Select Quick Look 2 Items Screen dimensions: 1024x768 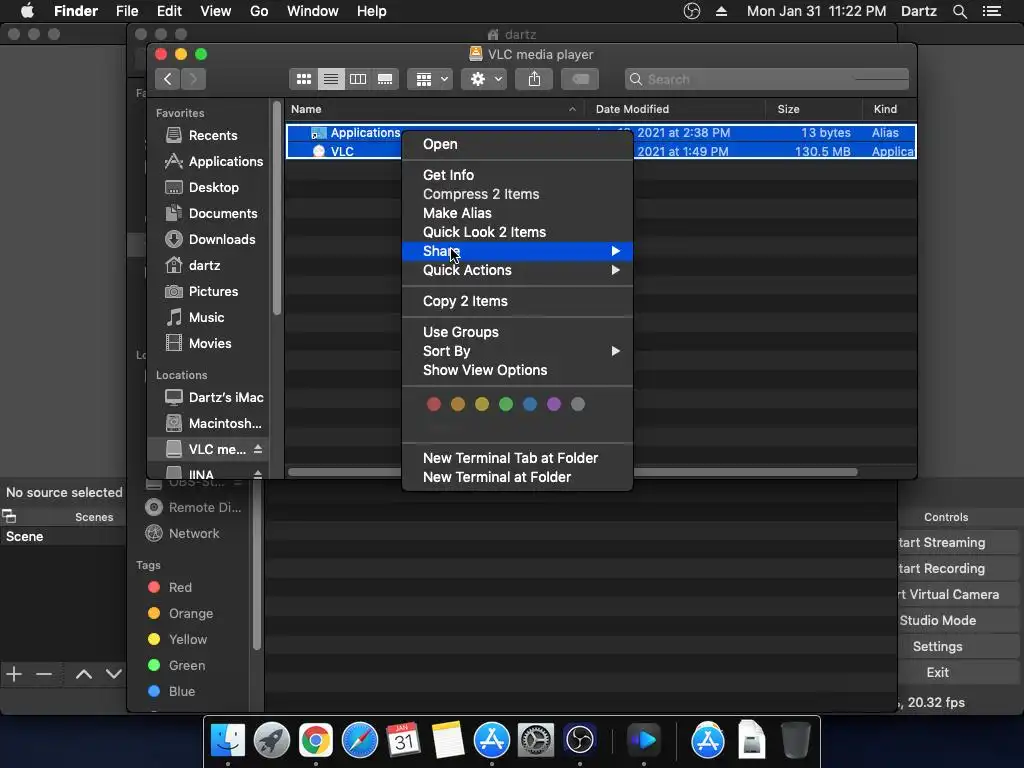click(x=517, y=232)
